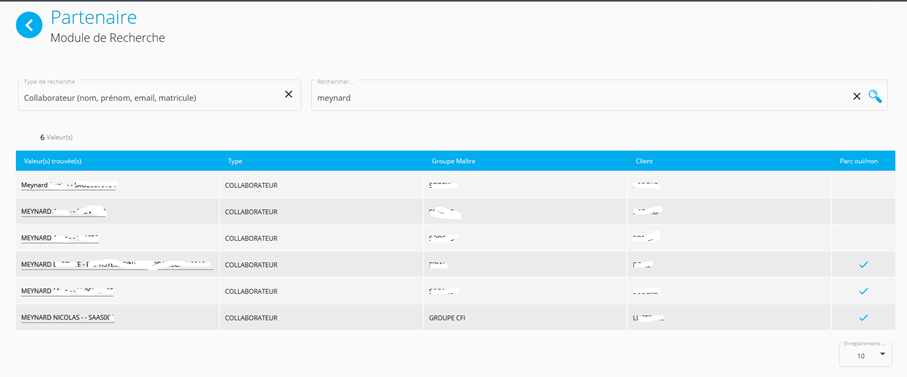The image size is (907, 377).
Task: Open the lowercase 'Meynard' first result link
Action: (x=69, y=186)
